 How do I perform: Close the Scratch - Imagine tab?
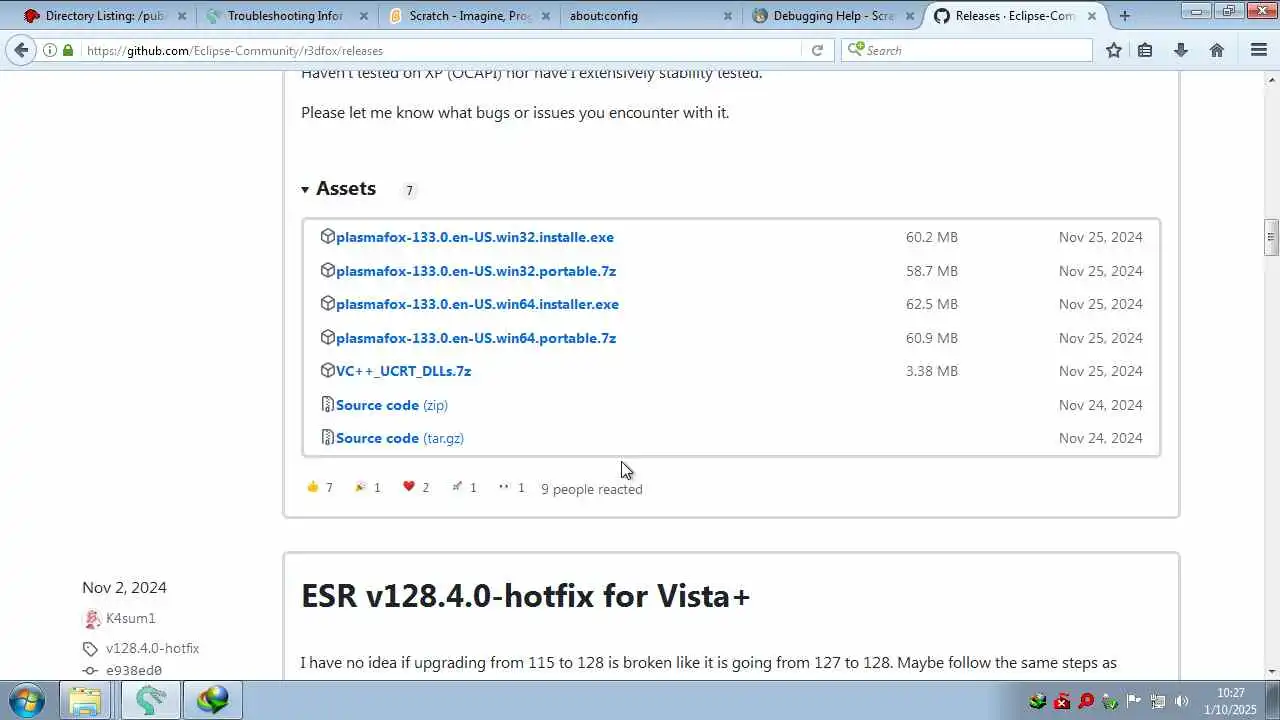(x=546, y=16)
